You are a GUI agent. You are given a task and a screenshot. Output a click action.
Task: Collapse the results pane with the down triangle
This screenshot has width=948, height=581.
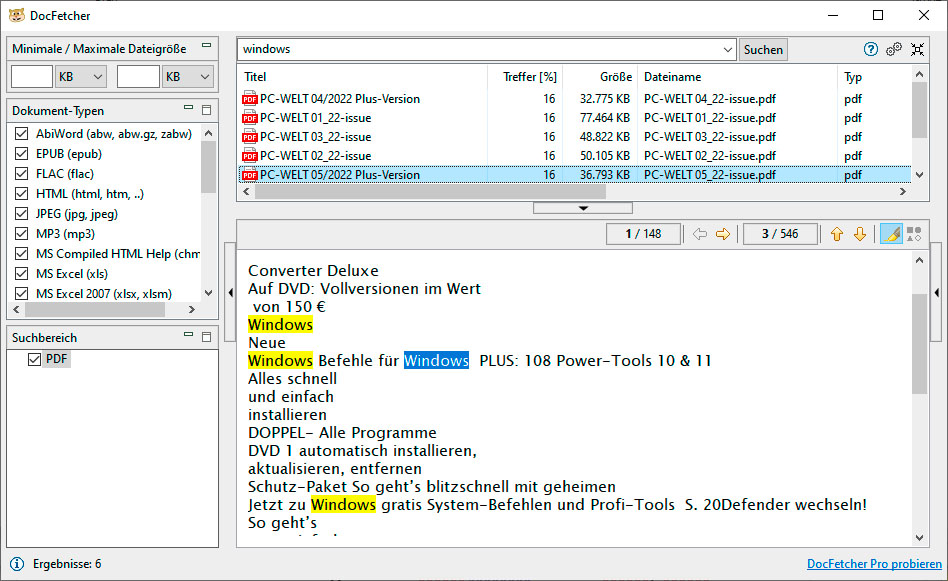coord(583,208)
